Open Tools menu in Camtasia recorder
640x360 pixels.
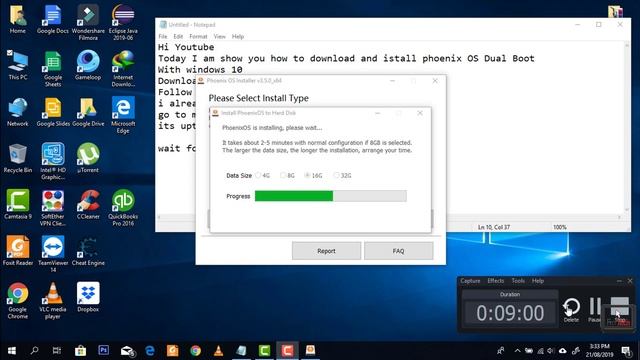pos(518,281)
